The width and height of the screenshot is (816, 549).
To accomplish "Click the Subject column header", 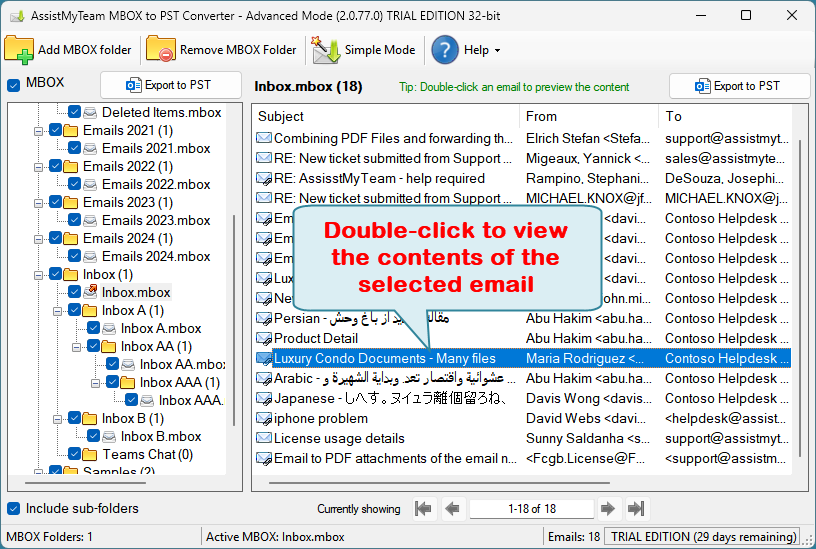I will coord(386,117).
